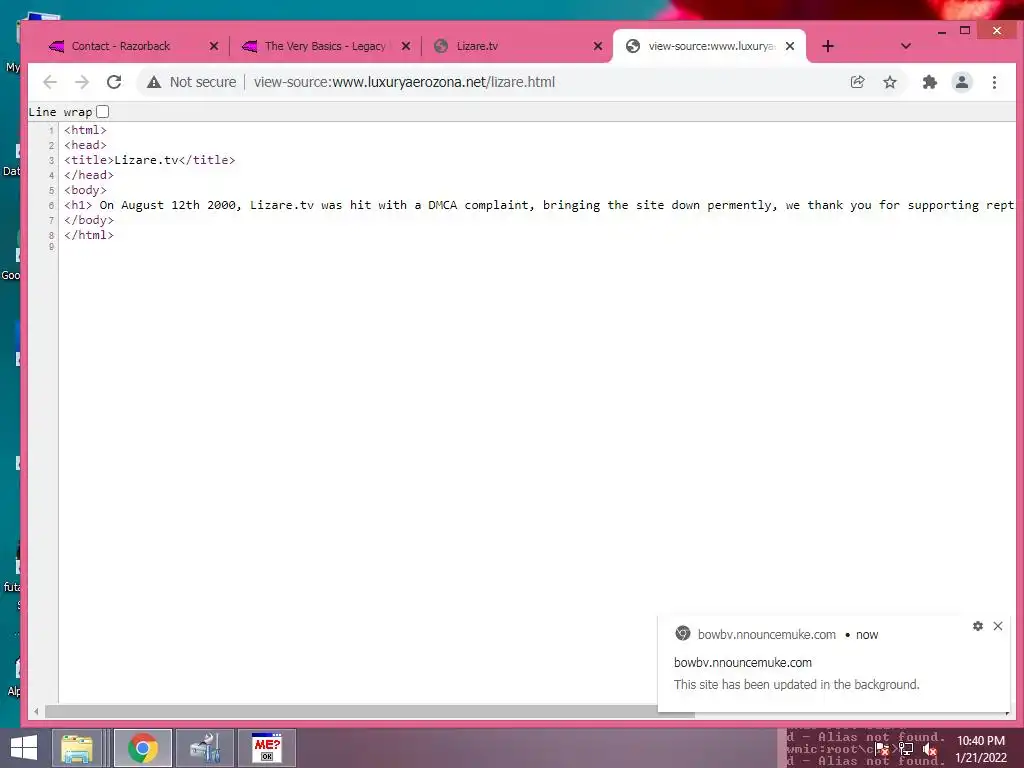
Task: Close The Very Basics tab
Action: click(x=406, y=46)
